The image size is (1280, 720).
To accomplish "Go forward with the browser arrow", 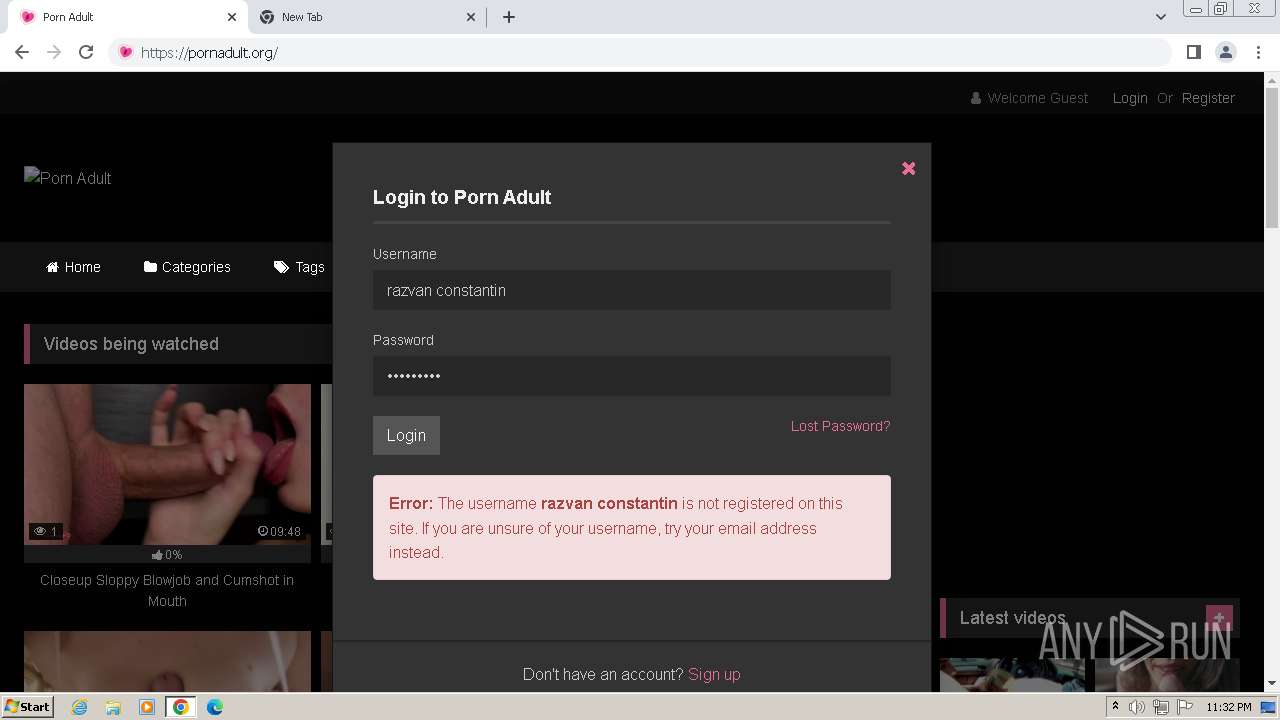I will point(54,52).
